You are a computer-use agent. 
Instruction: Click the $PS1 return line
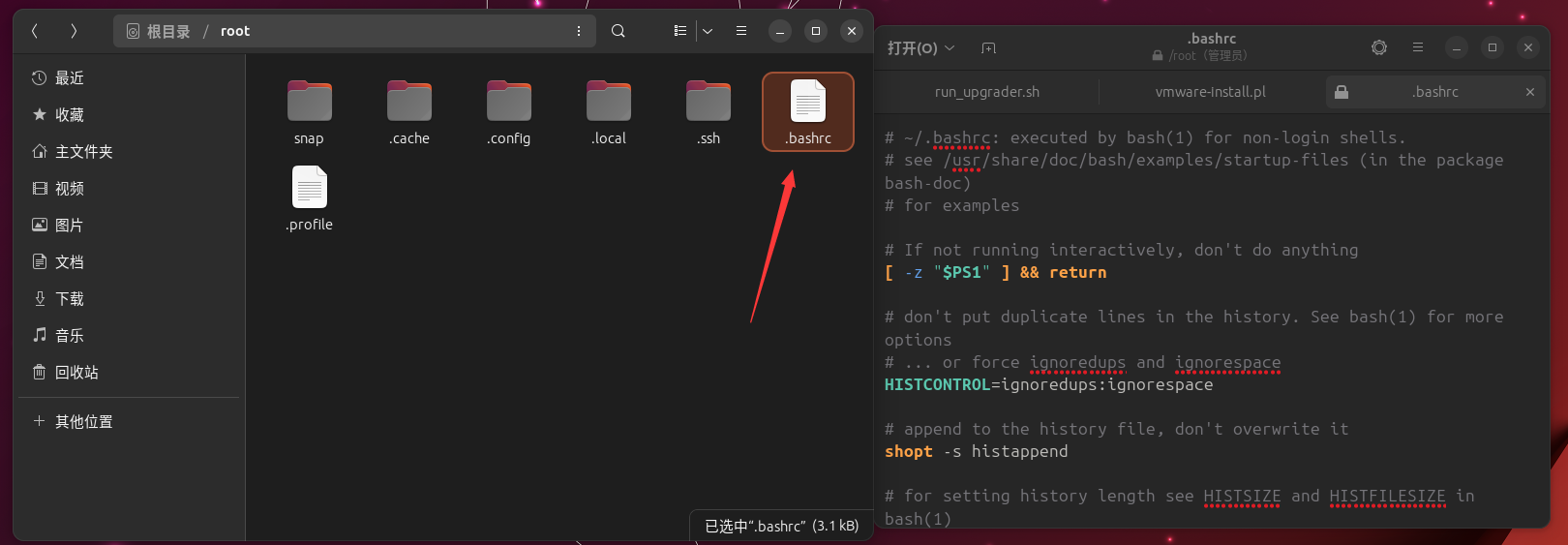[995, 272]
